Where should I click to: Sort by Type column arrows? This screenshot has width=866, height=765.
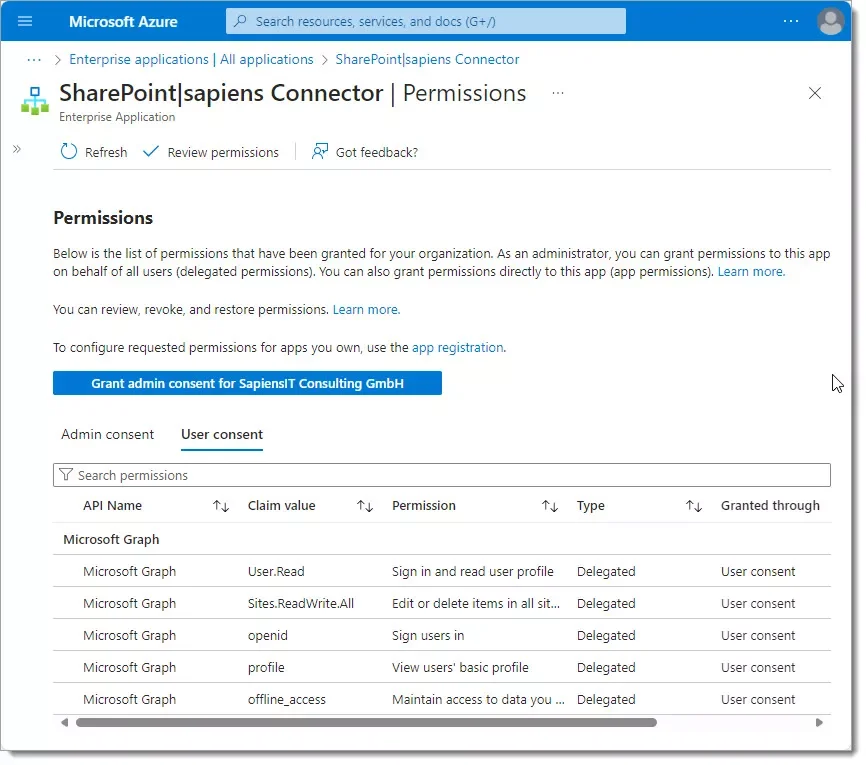click(694, 505)
